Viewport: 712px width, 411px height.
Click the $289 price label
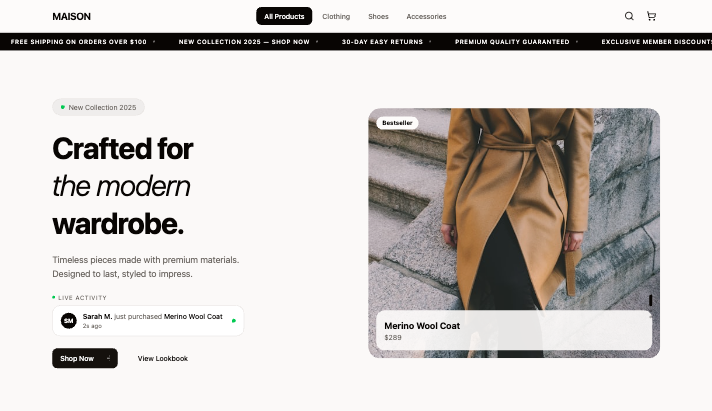click(393, 337)
